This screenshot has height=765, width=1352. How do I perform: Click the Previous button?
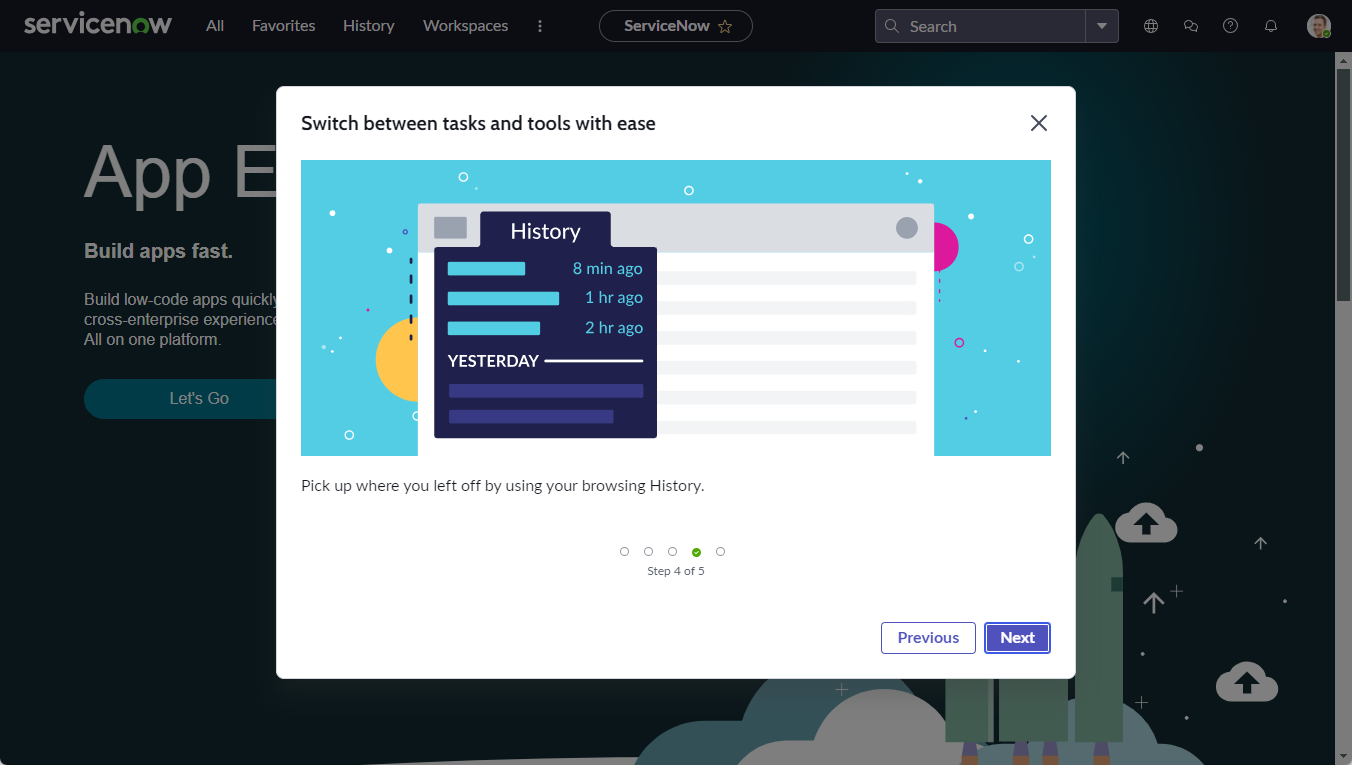point(928,638)
